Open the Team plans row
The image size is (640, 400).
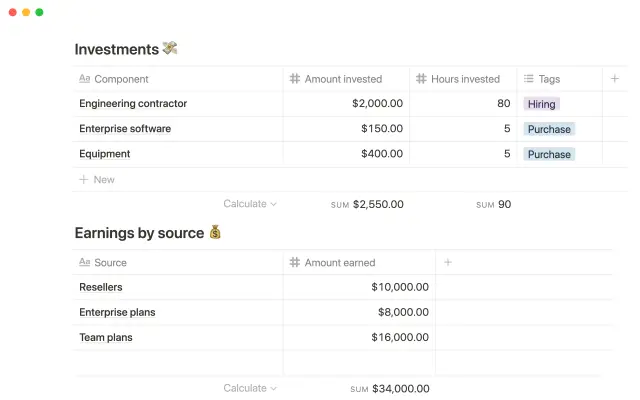(106, 338)
